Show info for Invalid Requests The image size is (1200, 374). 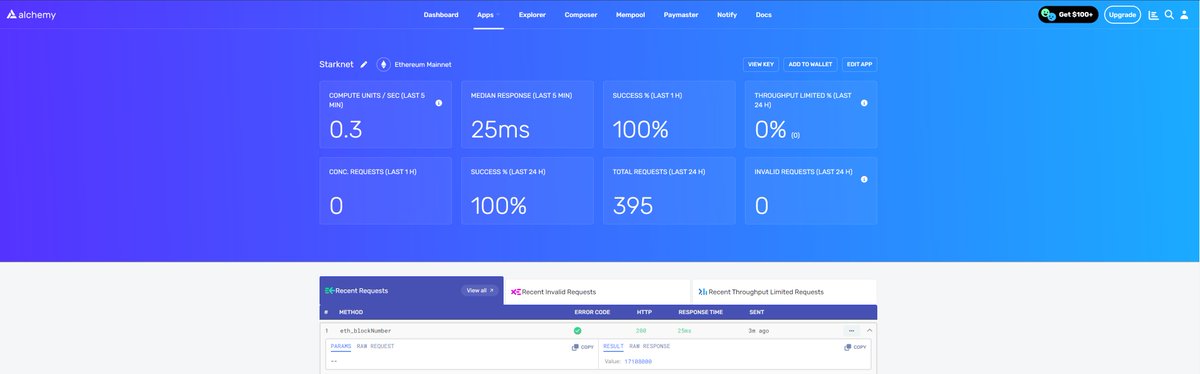[x=864, y=179]
